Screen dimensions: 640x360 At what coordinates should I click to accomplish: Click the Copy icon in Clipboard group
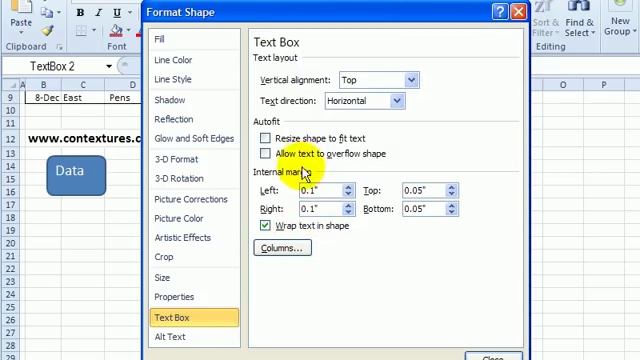click(x=47, y=13)
